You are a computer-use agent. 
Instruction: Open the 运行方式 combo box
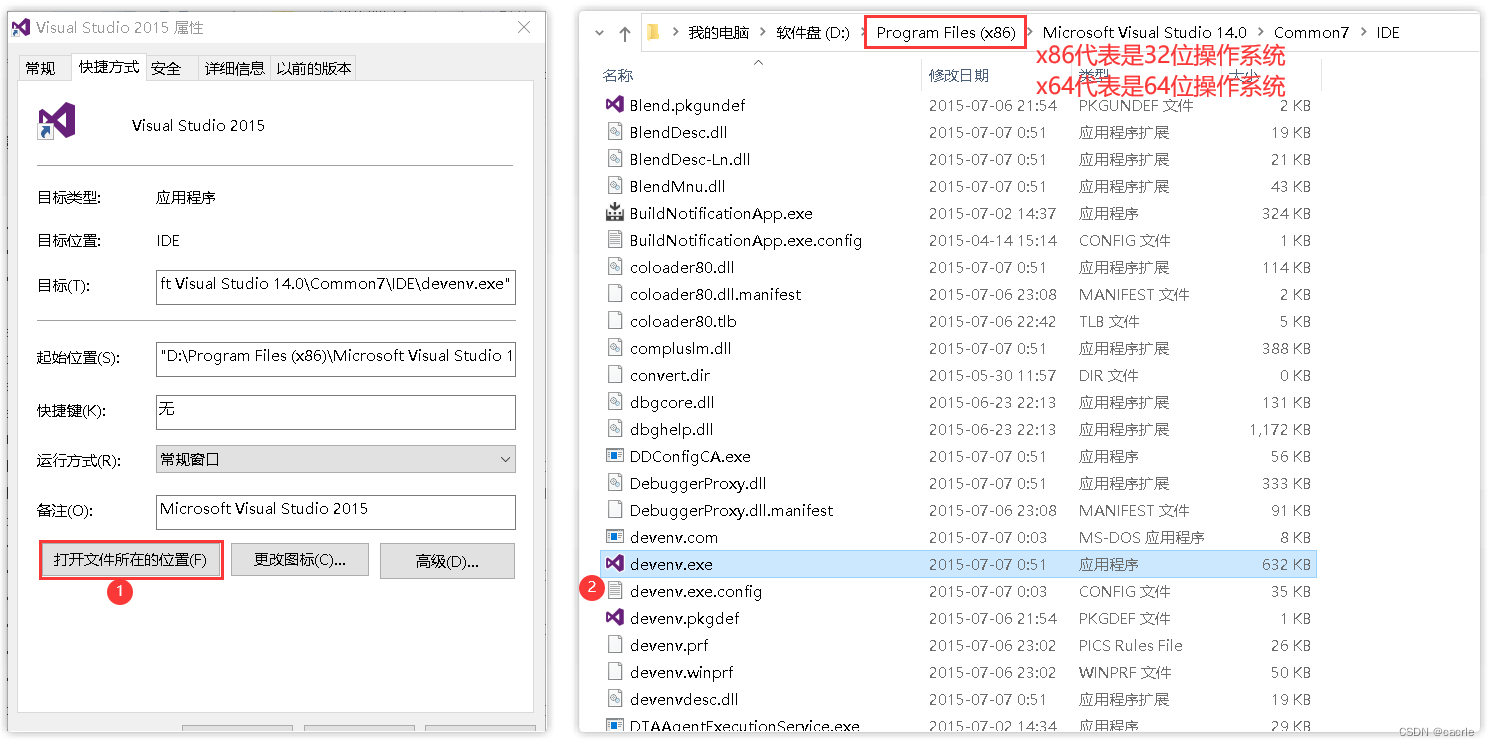pos(336,459)
